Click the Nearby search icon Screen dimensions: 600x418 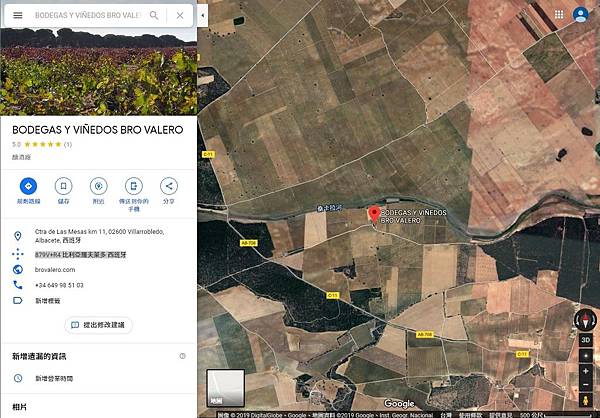[x=99, y=186]
